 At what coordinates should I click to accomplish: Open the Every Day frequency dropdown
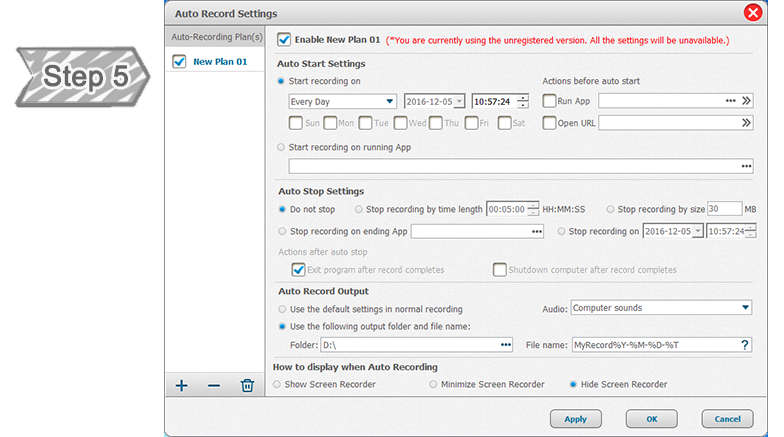[341, 101]
